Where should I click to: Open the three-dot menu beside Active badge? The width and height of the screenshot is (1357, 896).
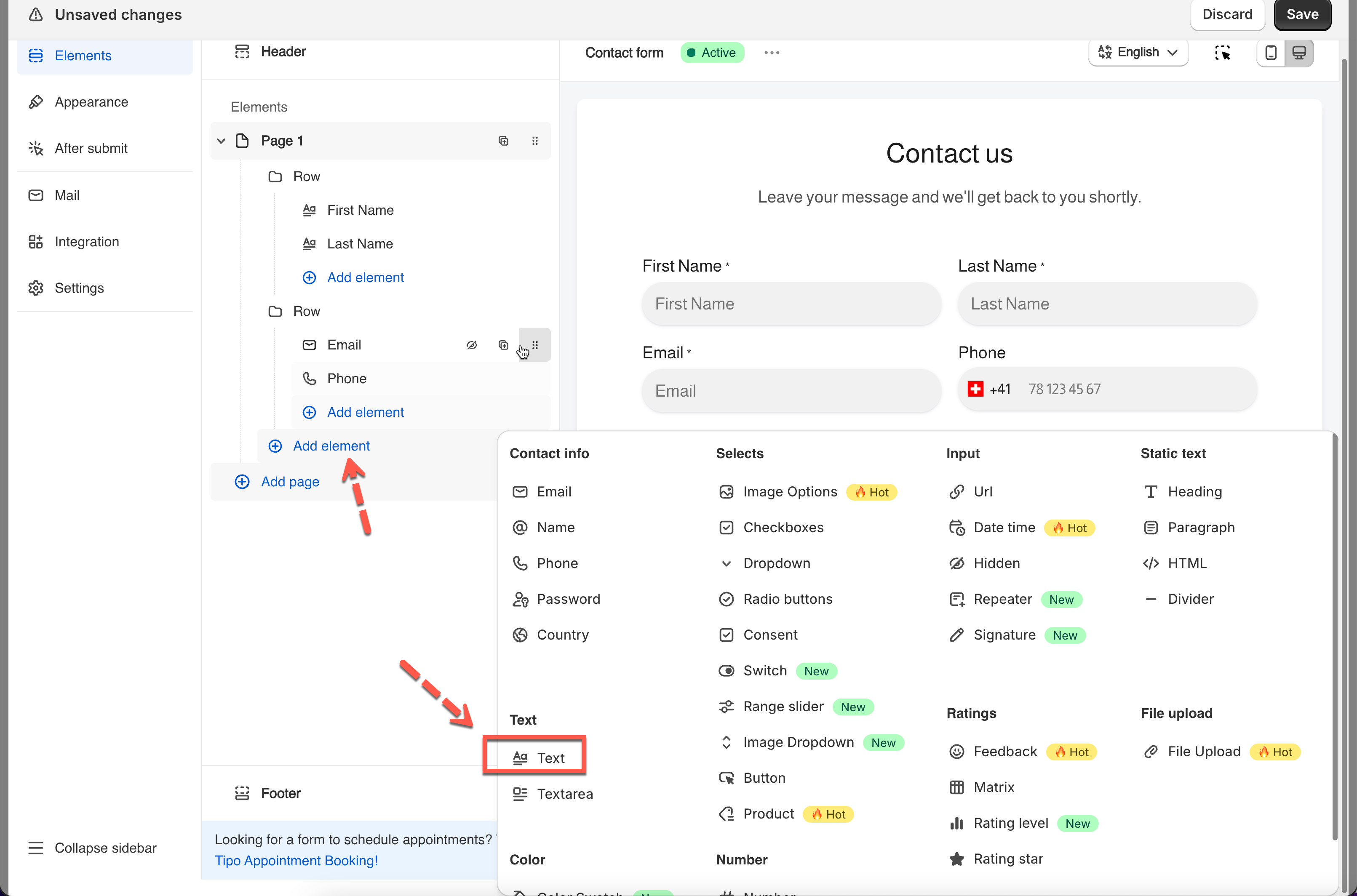click(x=771, y=53)
